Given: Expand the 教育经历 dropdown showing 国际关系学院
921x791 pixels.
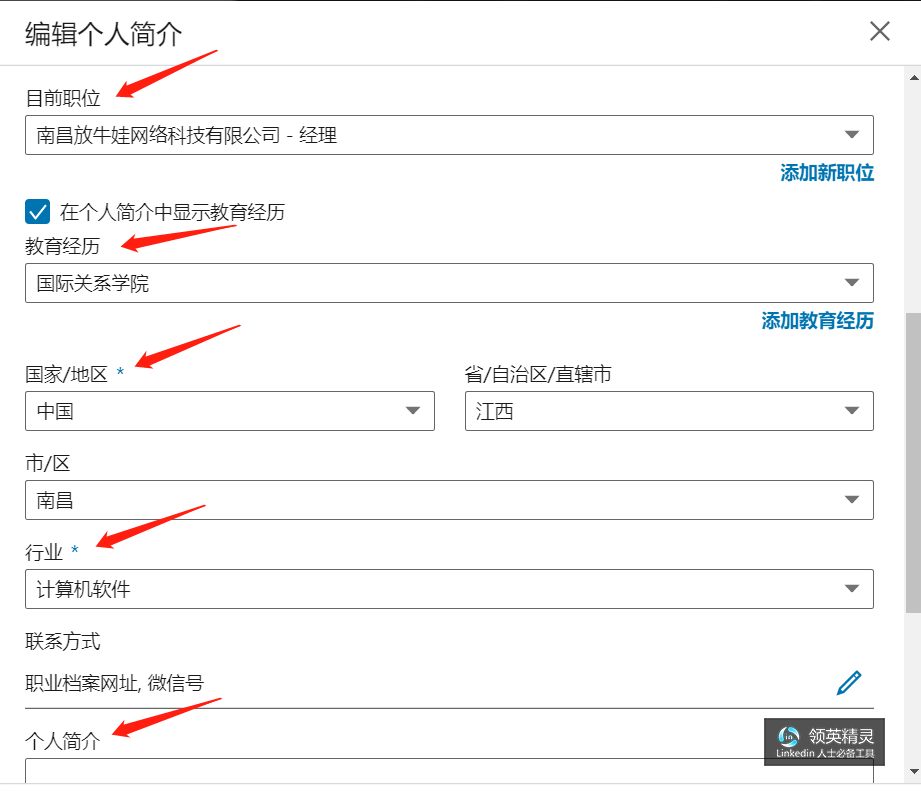Looking at the screenshot, I should coord(448,283).
